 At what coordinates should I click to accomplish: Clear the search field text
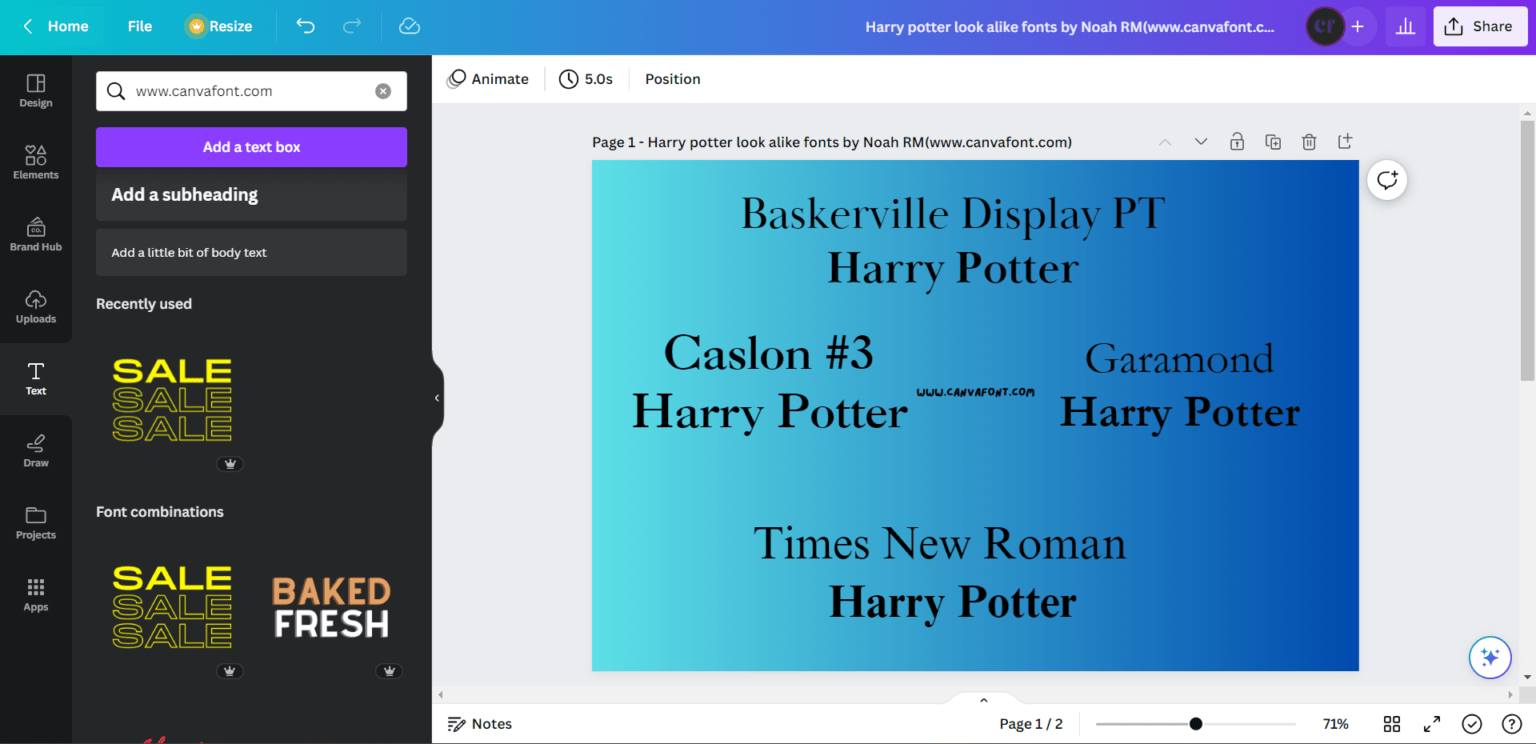(x=383, y=91)
